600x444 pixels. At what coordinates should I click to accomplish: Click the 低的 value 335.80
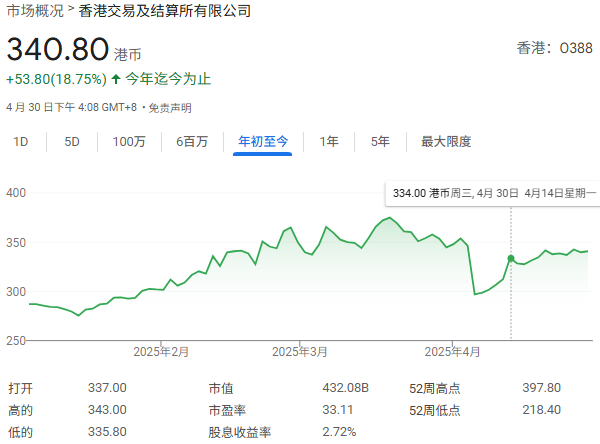[107, 432]
